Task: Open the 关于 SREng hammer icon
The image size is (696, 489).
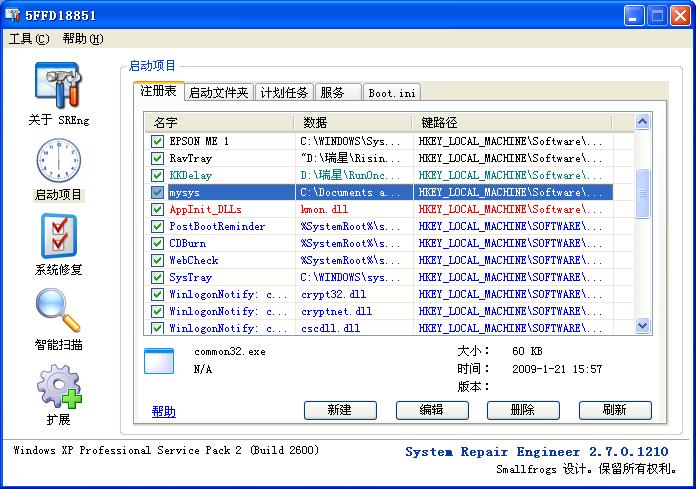Action: coord(58,85)
